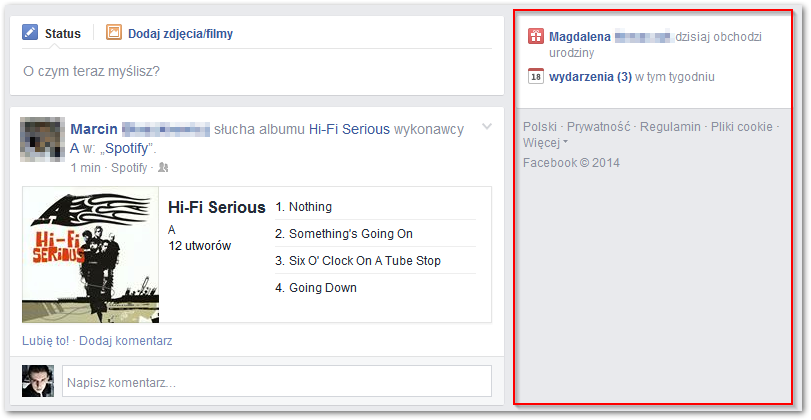The image size is (811, 420).
Task: Click the Polski language link
Action: tap(539, 127)
